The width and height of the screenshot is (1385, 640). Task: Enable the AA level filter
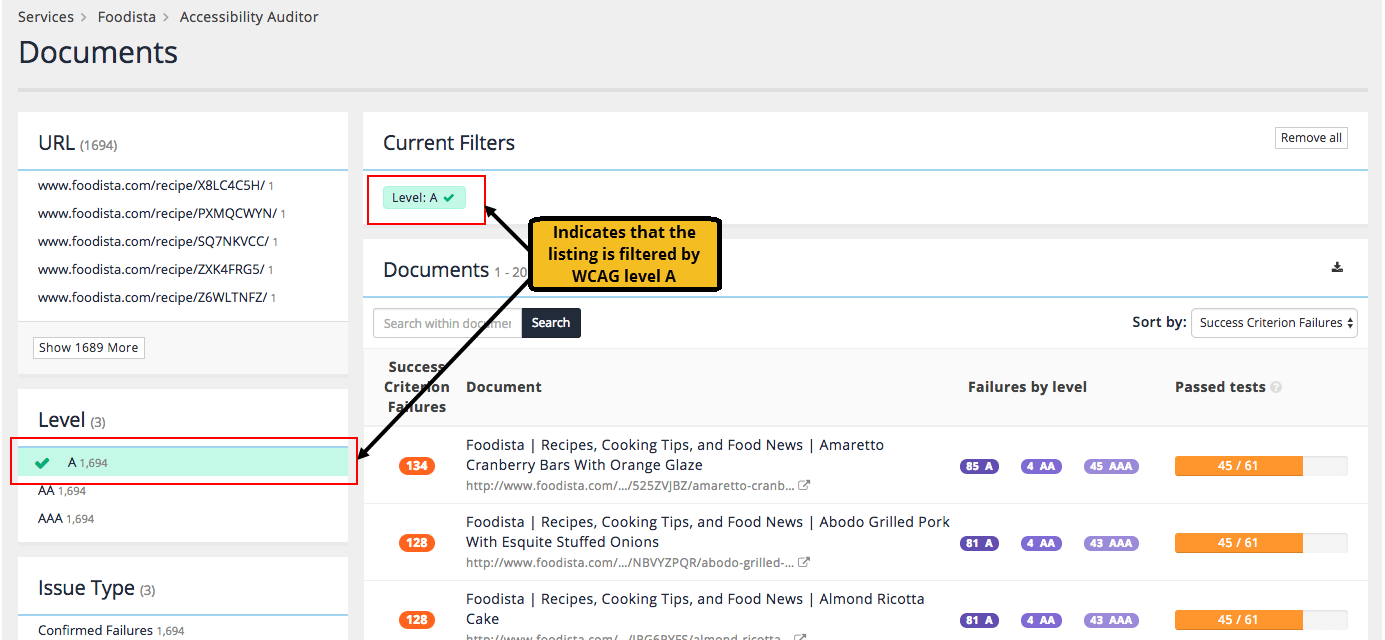(46, 491)
